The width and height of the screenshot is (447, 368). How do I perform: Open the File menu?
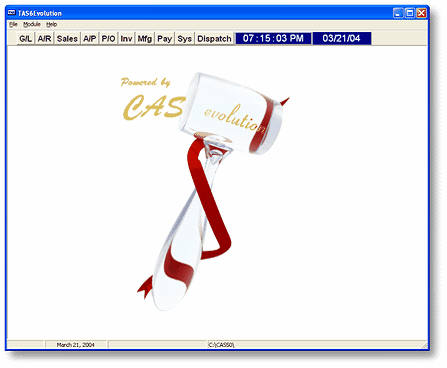pos(13,24)
